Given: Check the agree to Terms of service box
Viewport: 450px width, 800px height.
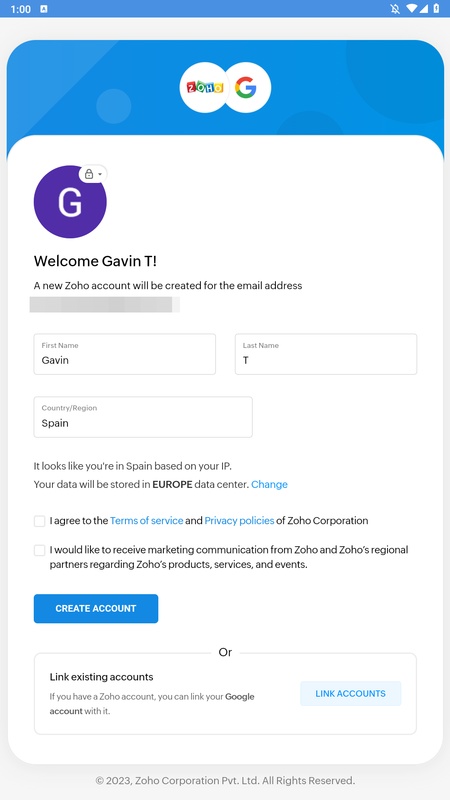Looking at the screenshot, I should pos(39,521).
